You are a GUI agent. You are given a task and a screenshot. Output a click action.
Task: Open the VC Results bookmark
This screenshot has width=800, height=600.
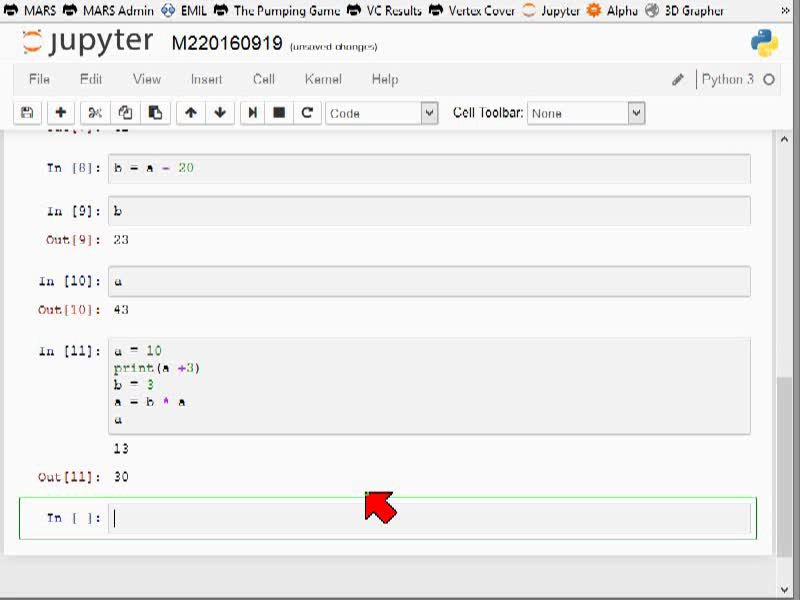[x=385, y=10]
